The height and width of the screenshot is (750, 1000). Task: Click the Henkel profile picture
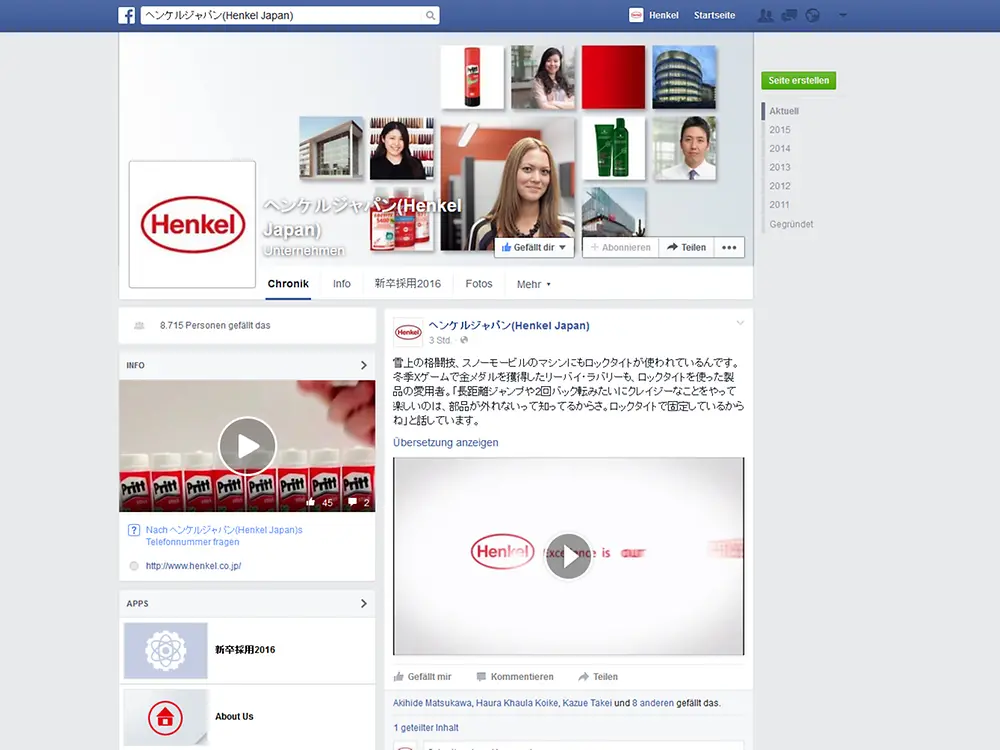193,224
